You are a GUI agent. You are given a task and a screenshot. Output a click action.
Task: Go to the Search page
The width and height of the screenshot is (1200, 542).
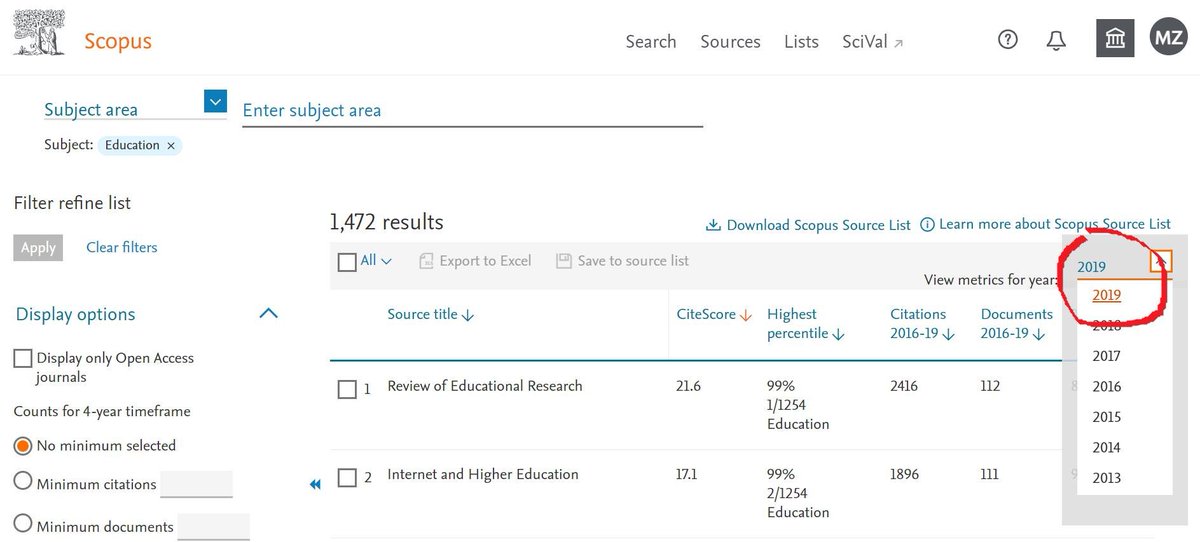click(651, 41)
